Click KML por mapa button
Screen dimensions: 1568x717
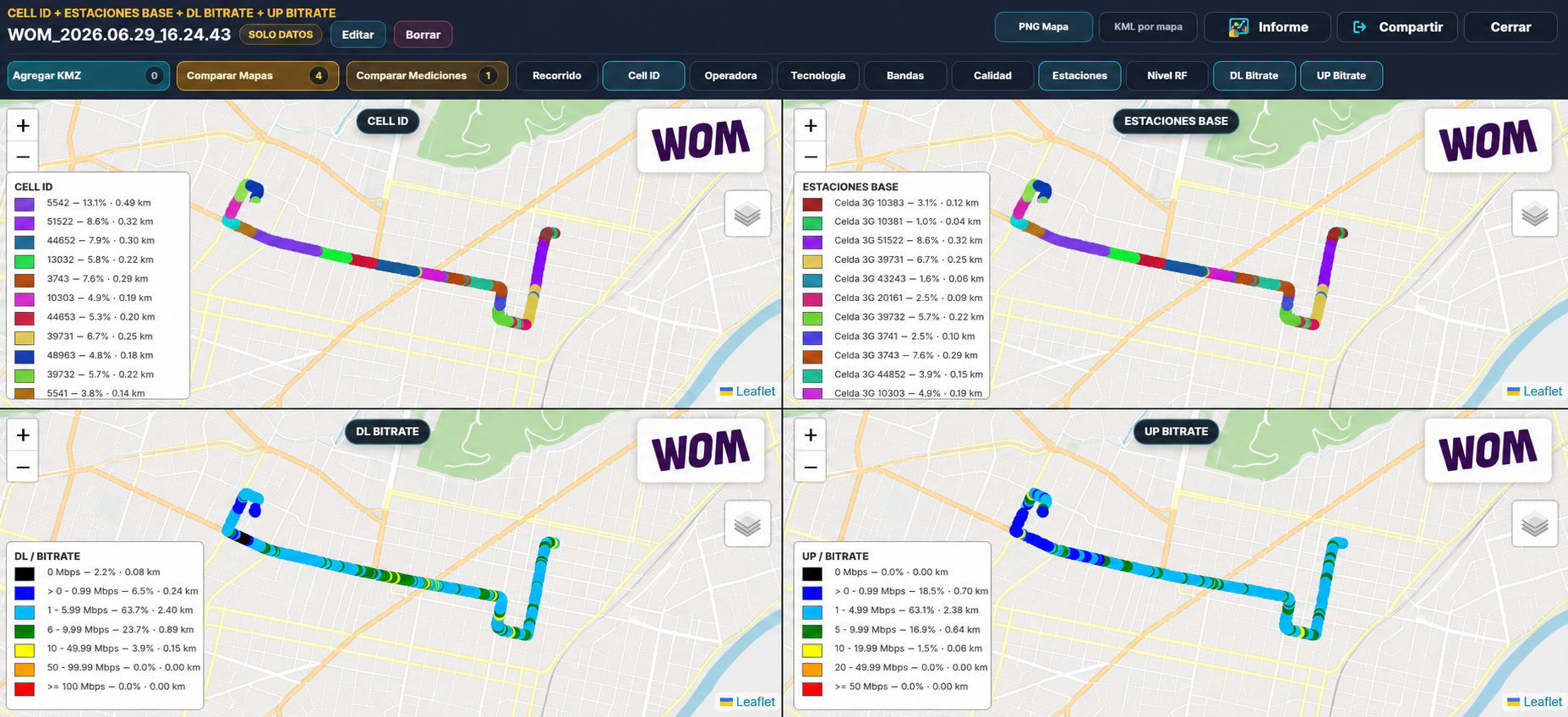pos(1148,27)
